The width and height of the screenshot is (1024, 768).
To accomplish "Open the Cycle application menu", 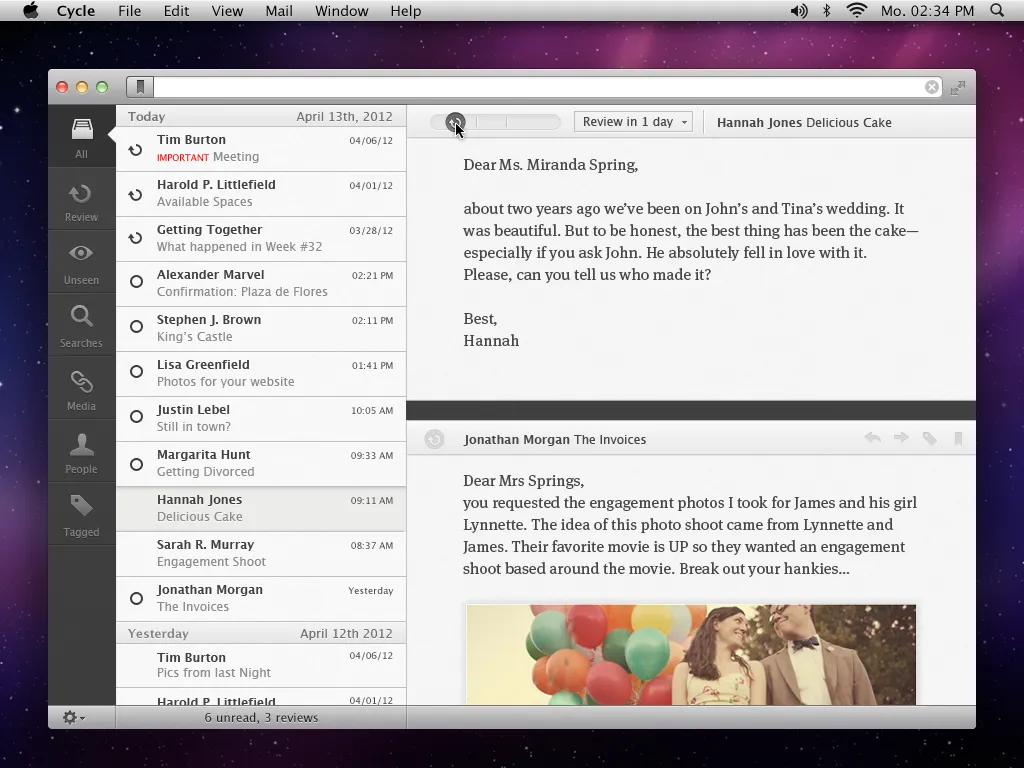I will [76, 11].
